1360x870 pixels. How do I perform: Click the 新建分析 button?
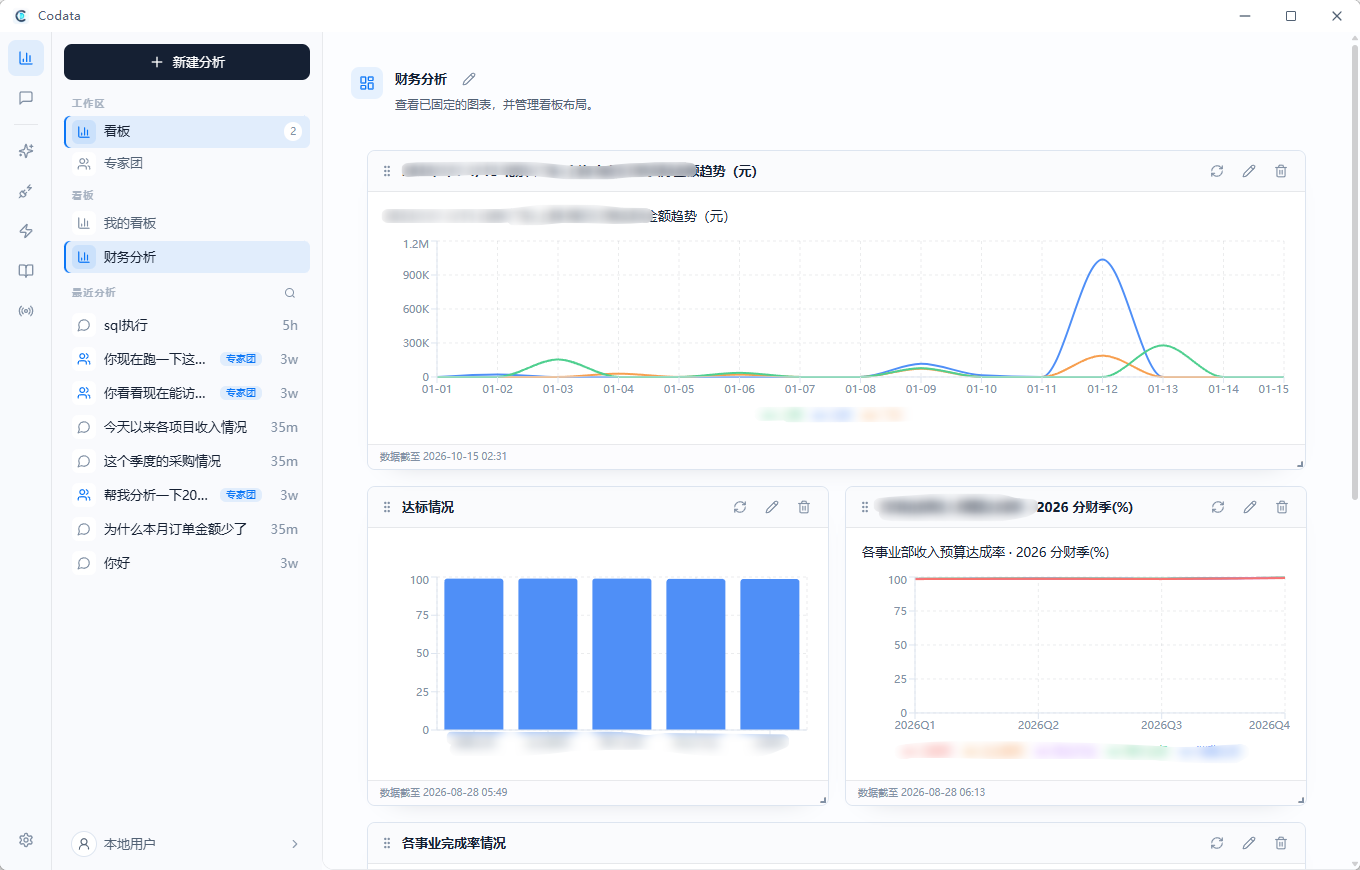click(187, 62)
